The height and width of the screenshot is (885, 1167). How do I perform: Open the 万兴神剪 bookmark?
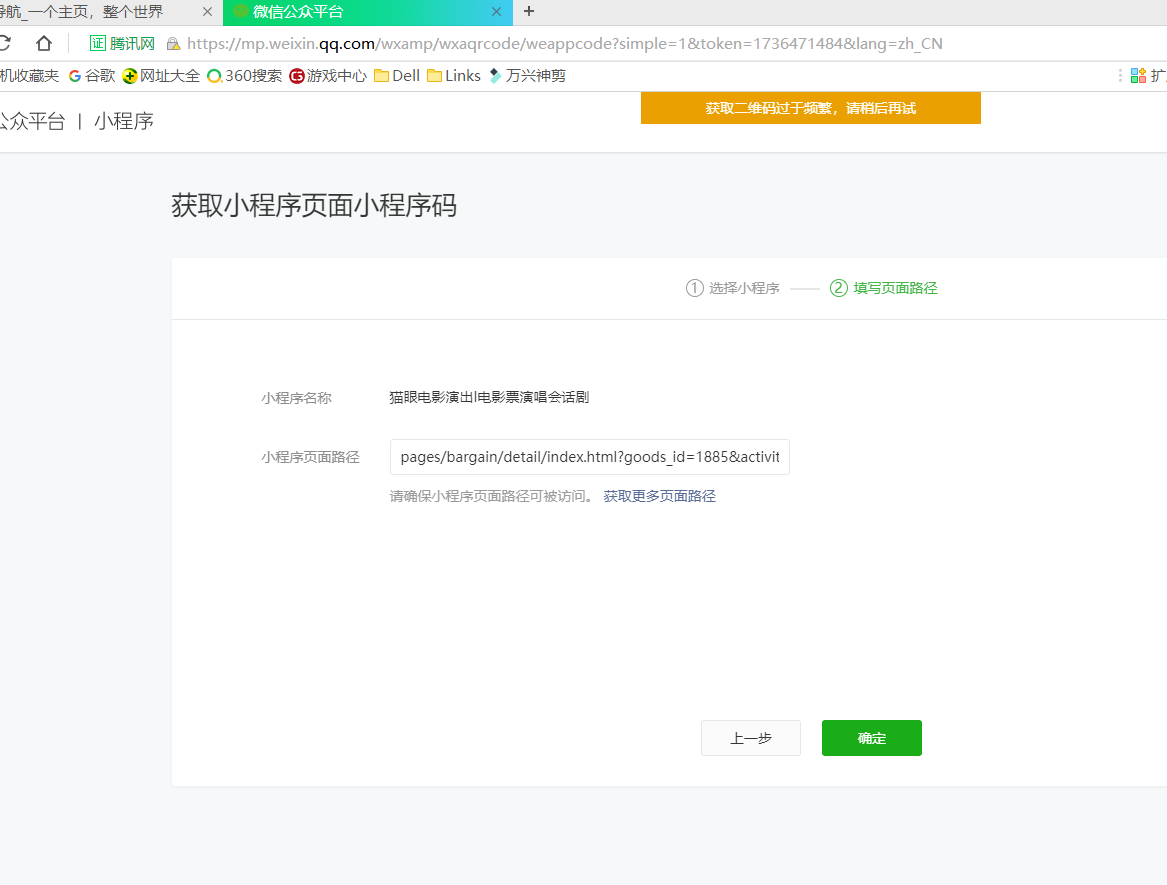tap(527, 76)
